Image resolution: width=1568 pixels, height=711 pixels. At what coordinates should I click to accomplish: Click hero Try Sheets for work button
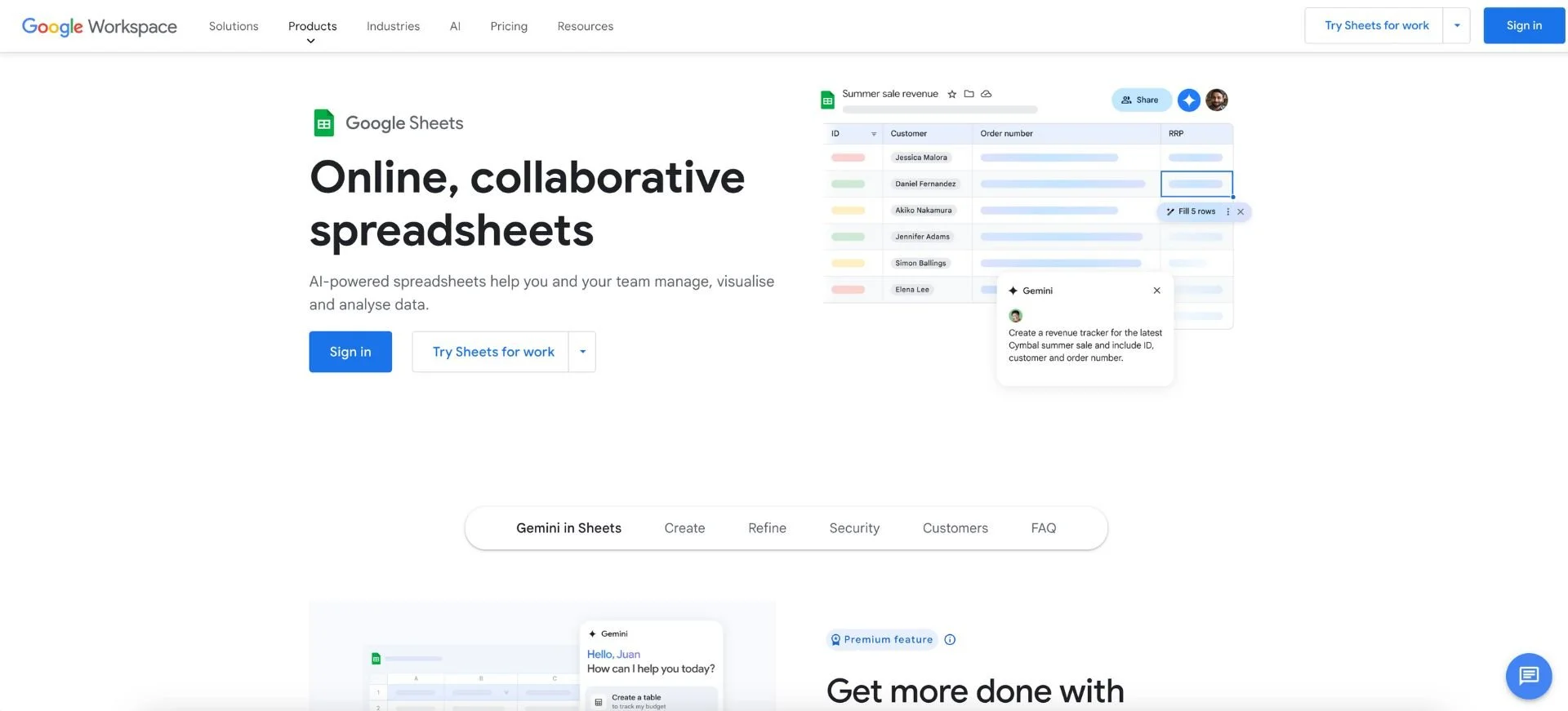(492, 352)
